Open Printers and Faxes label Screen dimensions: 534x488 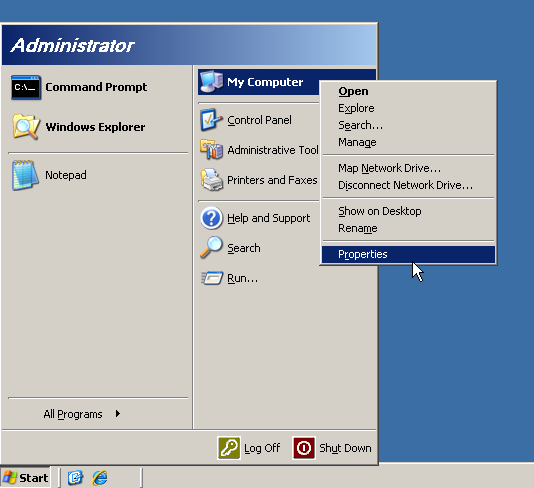pyautogui.click(x=272, y=180)
